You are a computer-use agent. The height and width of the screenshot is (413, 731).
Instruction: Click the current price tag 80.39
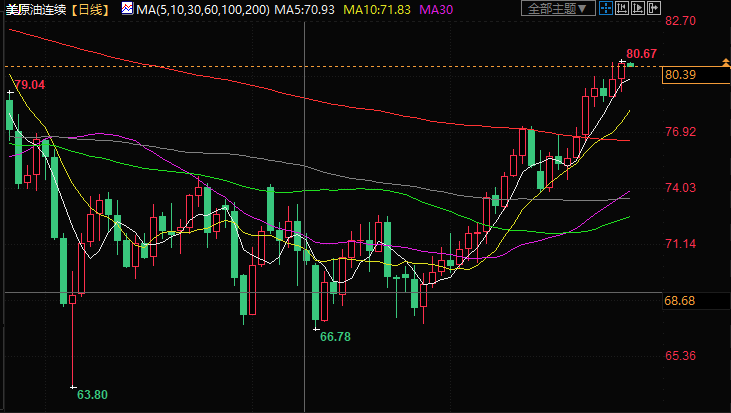(x=680, y=74)
